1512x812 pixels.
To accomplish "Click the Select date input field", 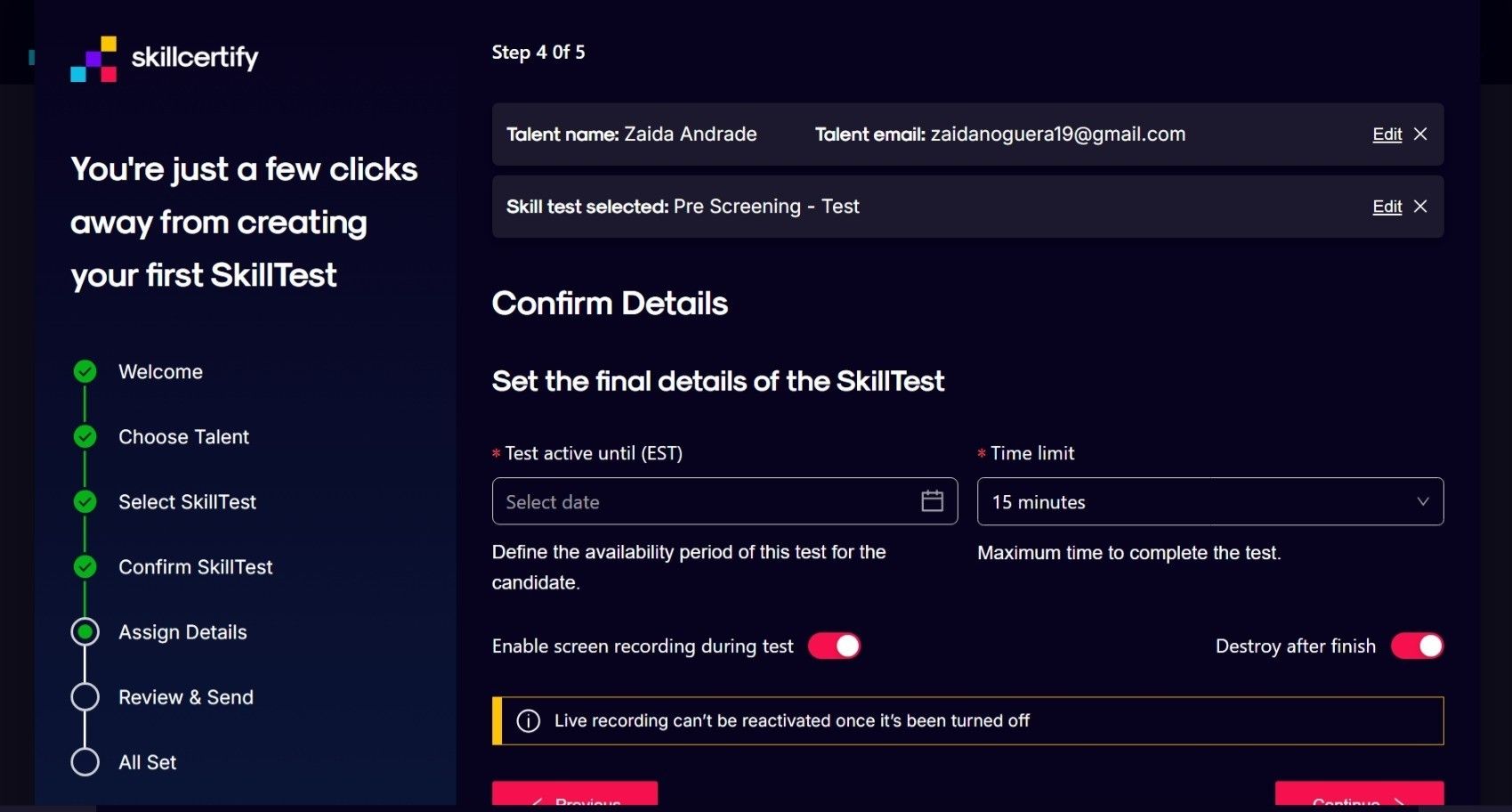I will (724, 501).
